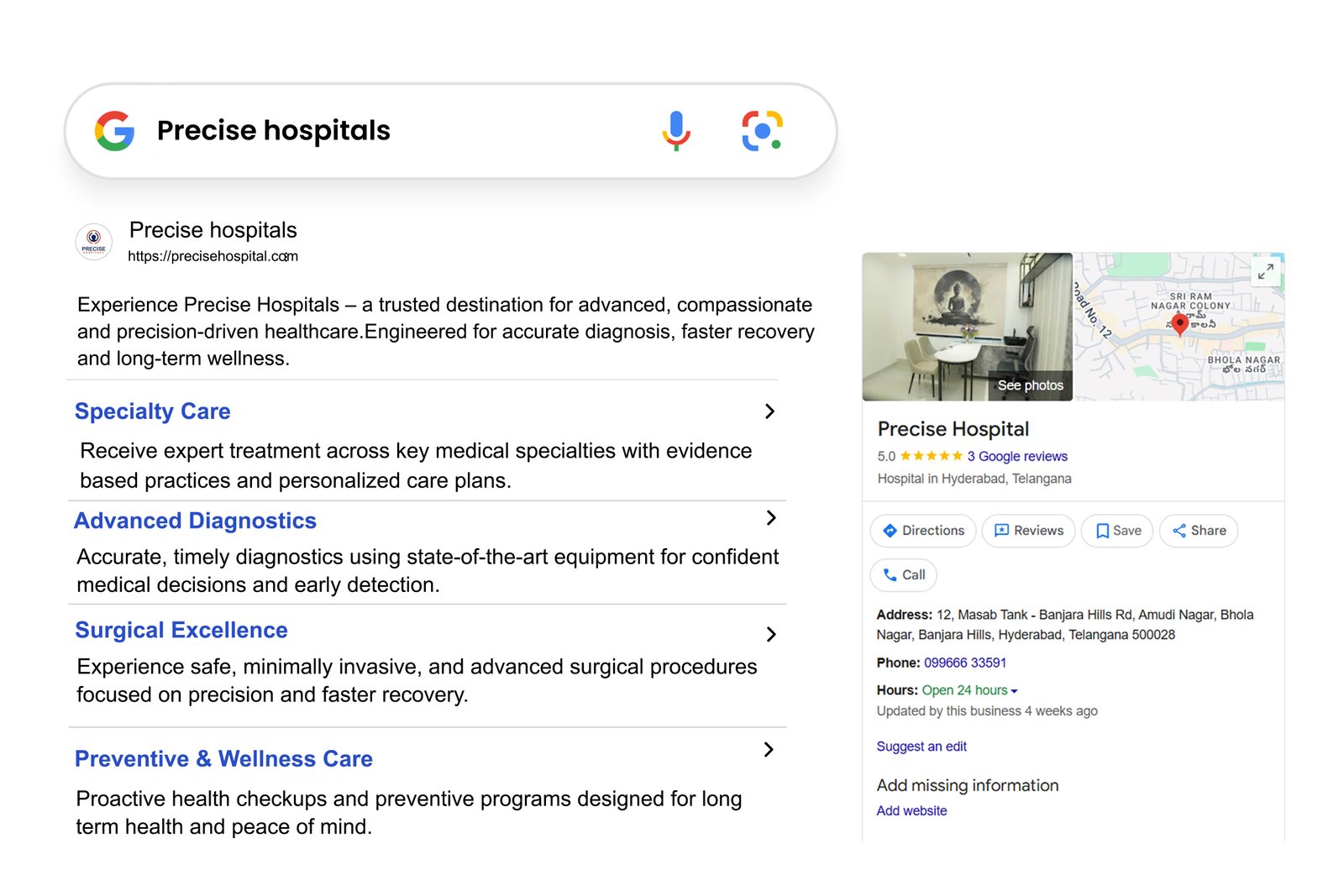This screenshot has width=1344, height=896.
Task: Click the Add website link
Action: coord(911,811)
